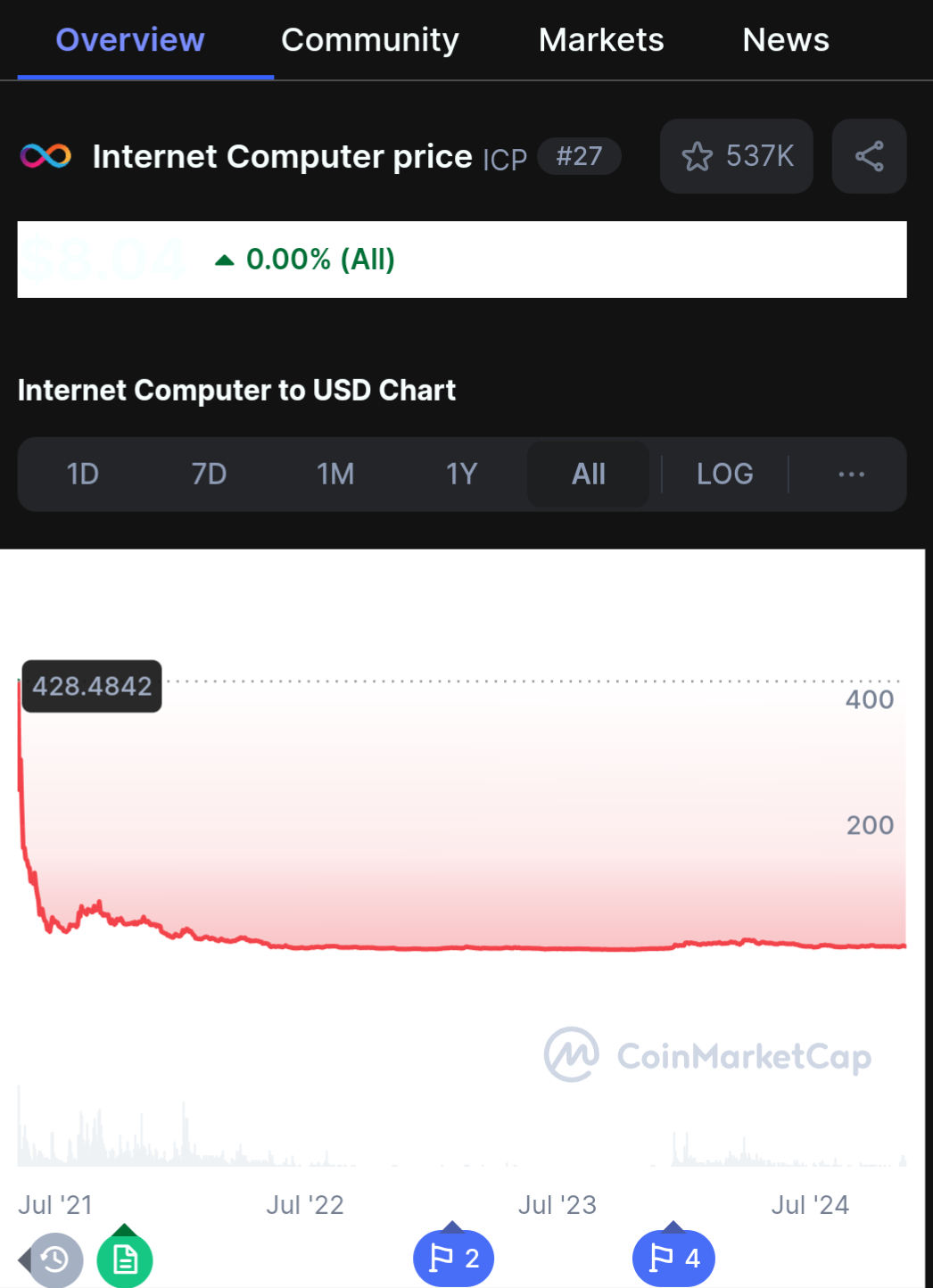The image size is (933, 1288).
Task: Open the price history clock icon
Action: pyautogui.click(x=55, y=1259)
